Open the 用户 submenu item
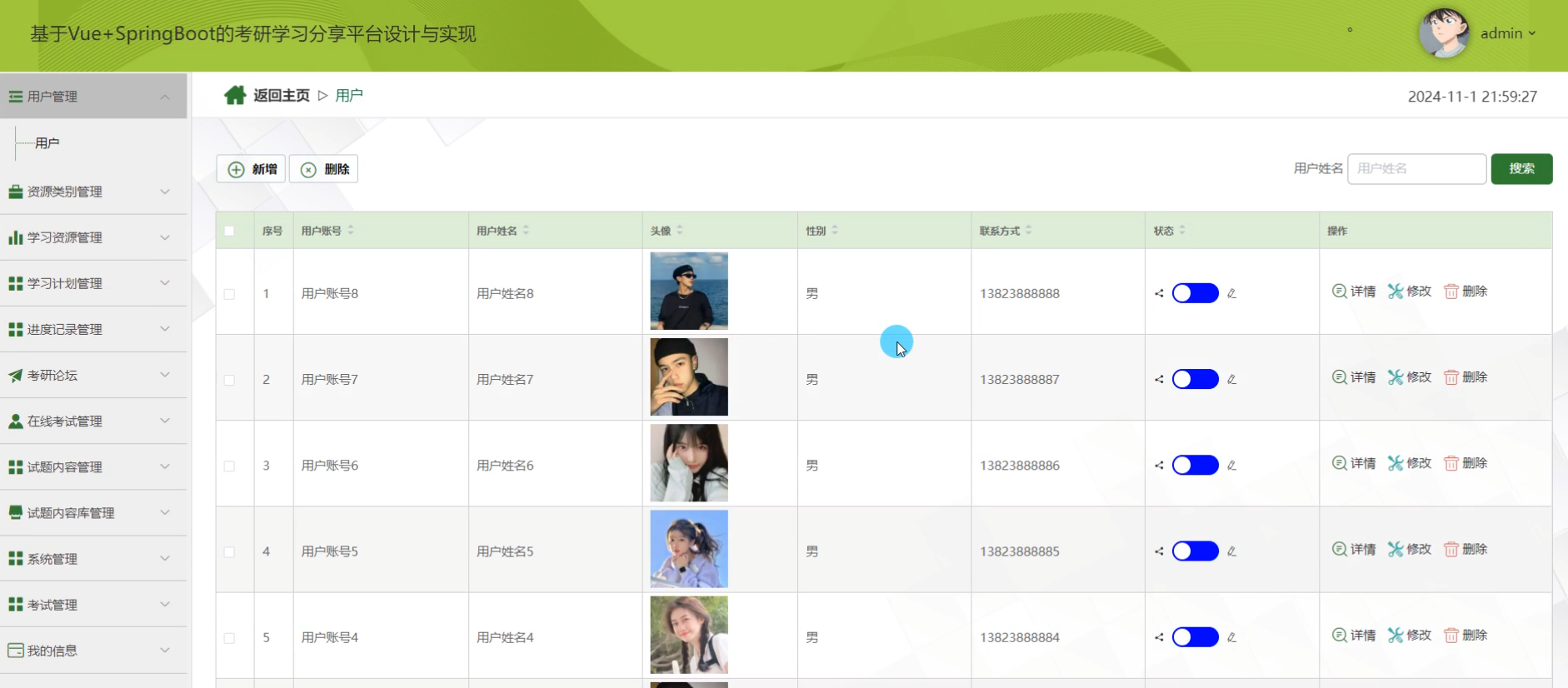The width and height of the screenshot is (1568, 688). coord(47,143)
